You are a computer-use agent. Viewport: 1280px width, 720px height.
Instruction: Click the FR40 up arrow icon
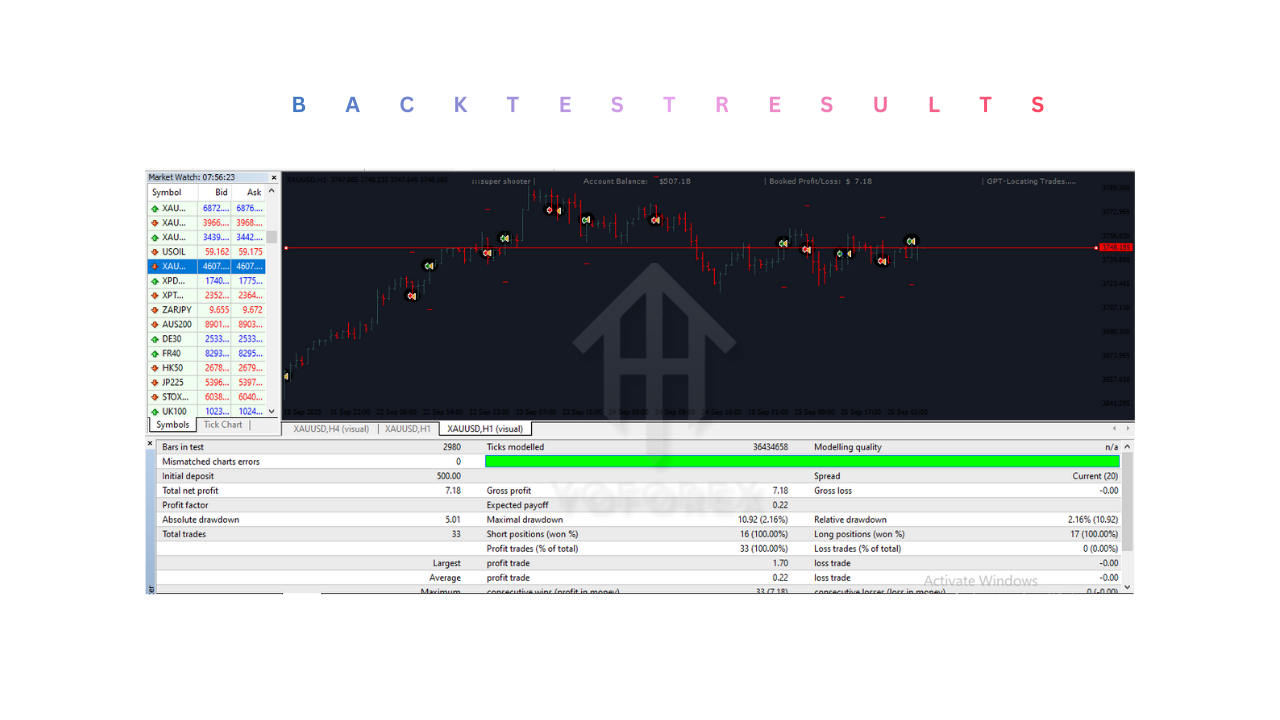[x=155, y=354]
